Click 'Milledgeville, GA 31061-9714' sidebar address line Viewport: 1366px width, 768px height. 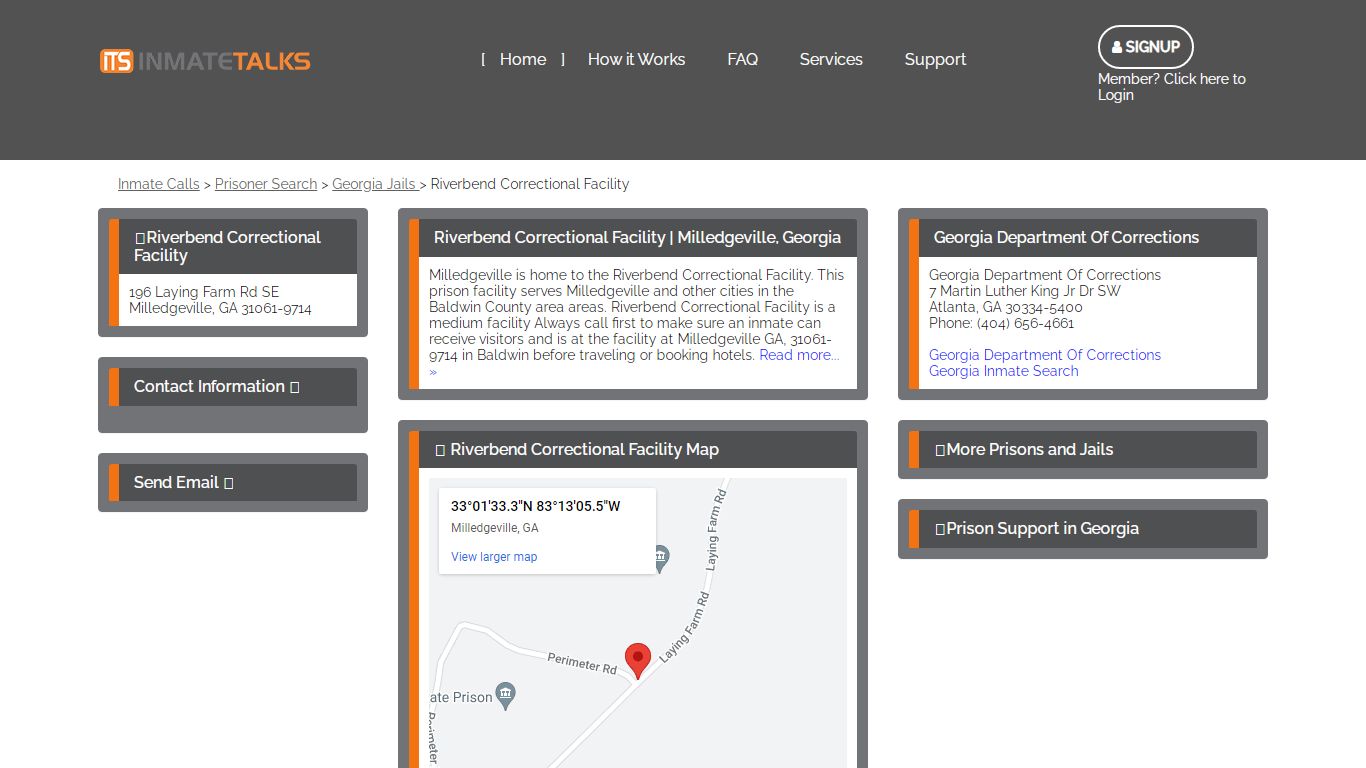(220, 308)
